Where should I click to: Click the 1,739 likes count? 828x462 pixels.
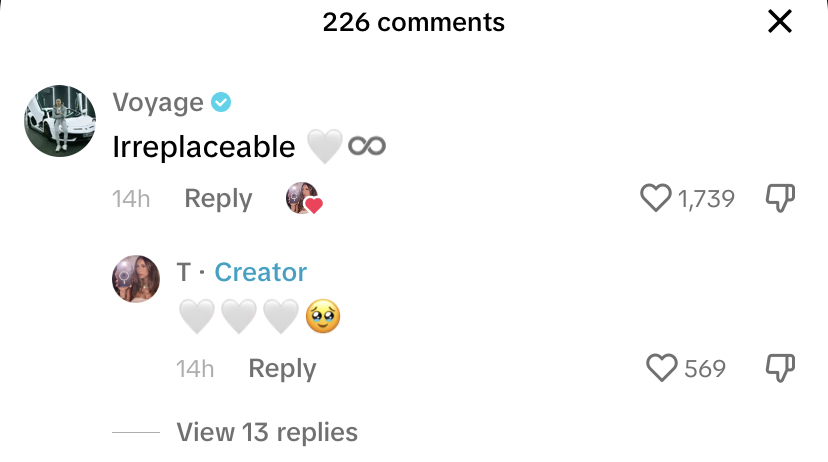[x=706, y=199]
